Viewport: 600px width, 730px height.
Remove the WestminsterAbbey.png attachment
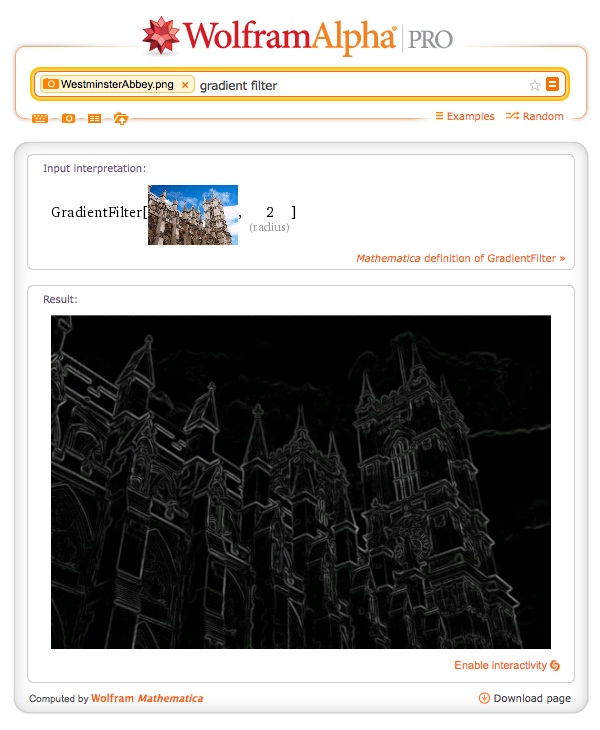pos(185,85)
